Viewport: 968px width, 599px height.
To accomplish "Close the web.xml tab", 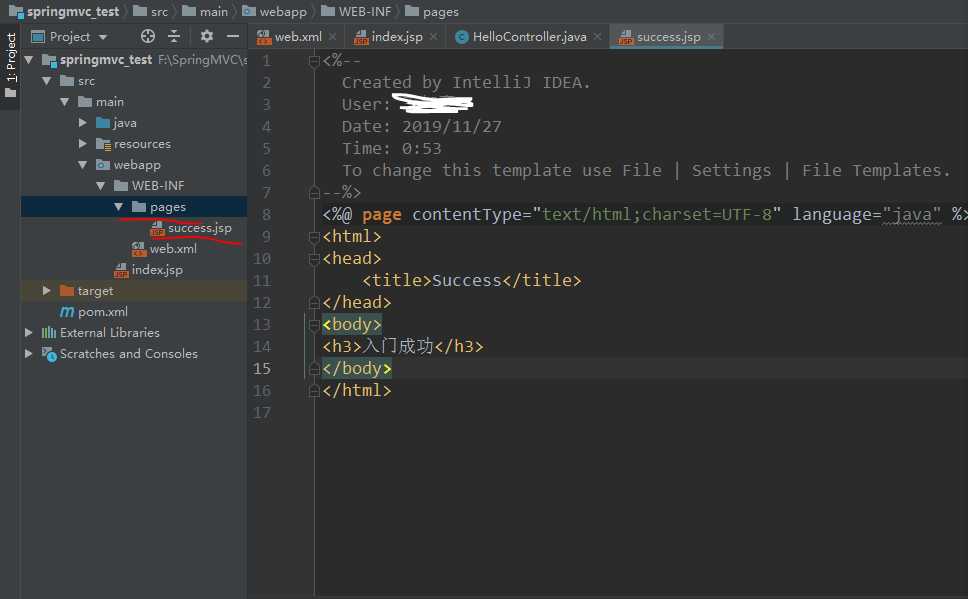I will pyautogui.click(x=333, y=37).
